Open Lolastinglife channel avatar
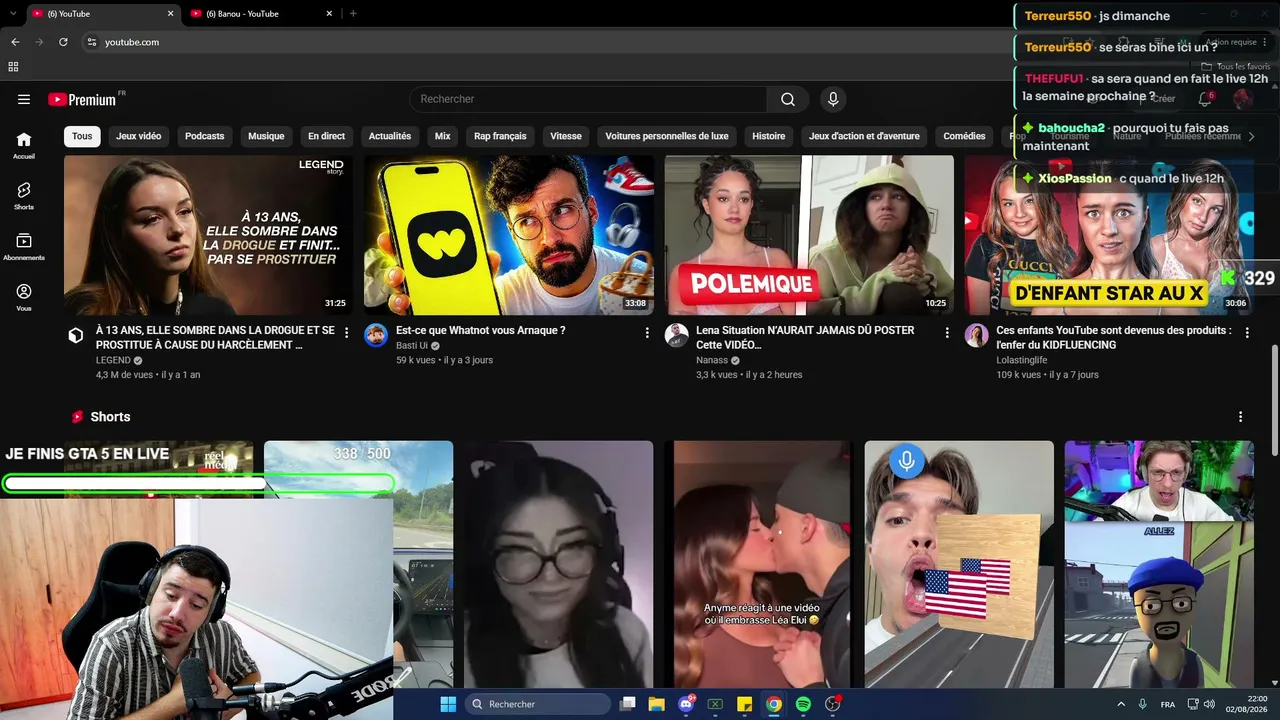This screenshot has height=720, width=1280. [x=977, y=336]
